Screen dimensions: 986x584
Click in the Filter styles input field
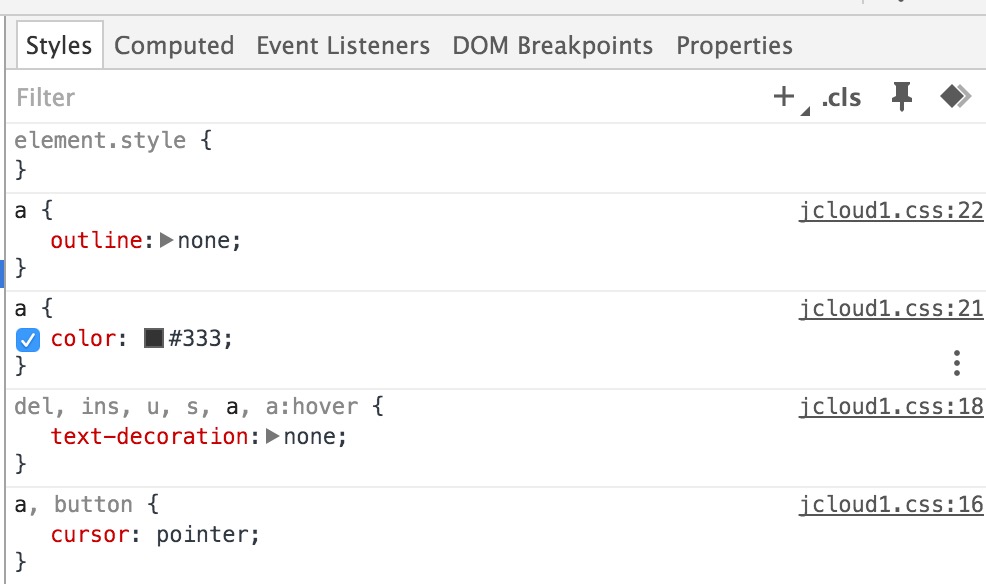pyautogui.click(x=377, y=97)
